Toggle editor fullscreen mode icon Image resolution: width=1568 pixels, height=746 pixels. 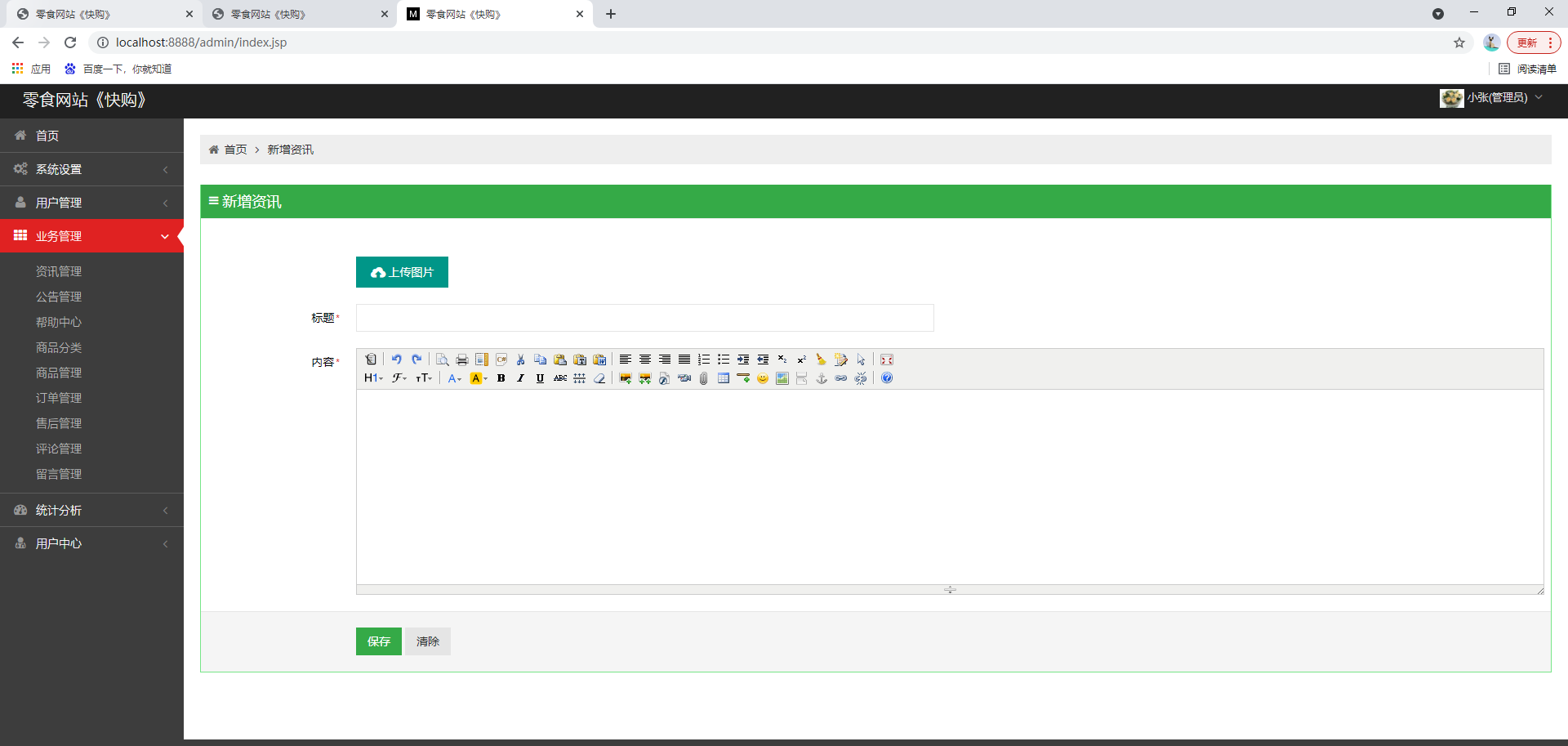[x=886, y=360]
